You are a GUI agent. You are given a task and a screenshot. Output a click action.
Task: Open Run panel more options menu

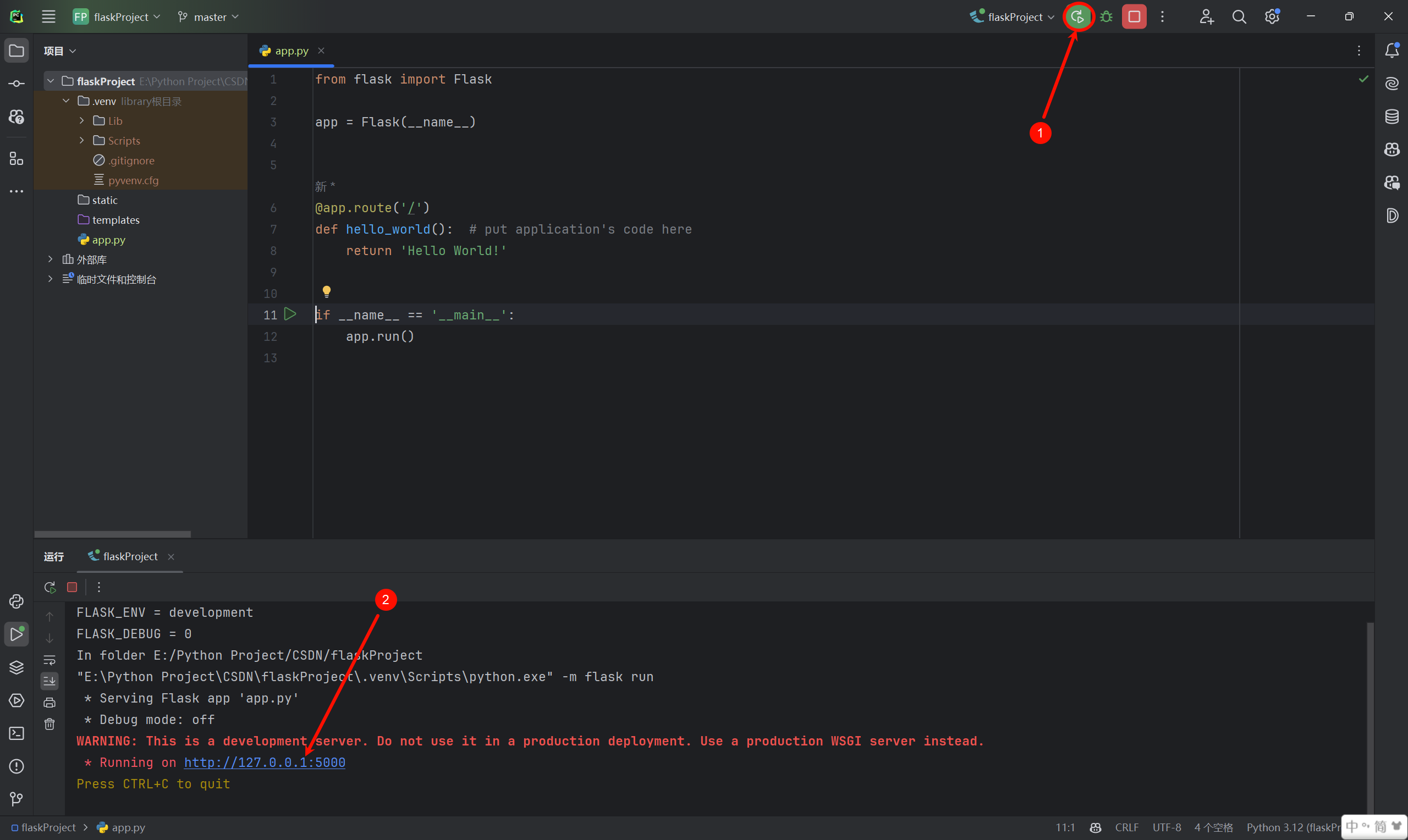click(x=99, y=587)
